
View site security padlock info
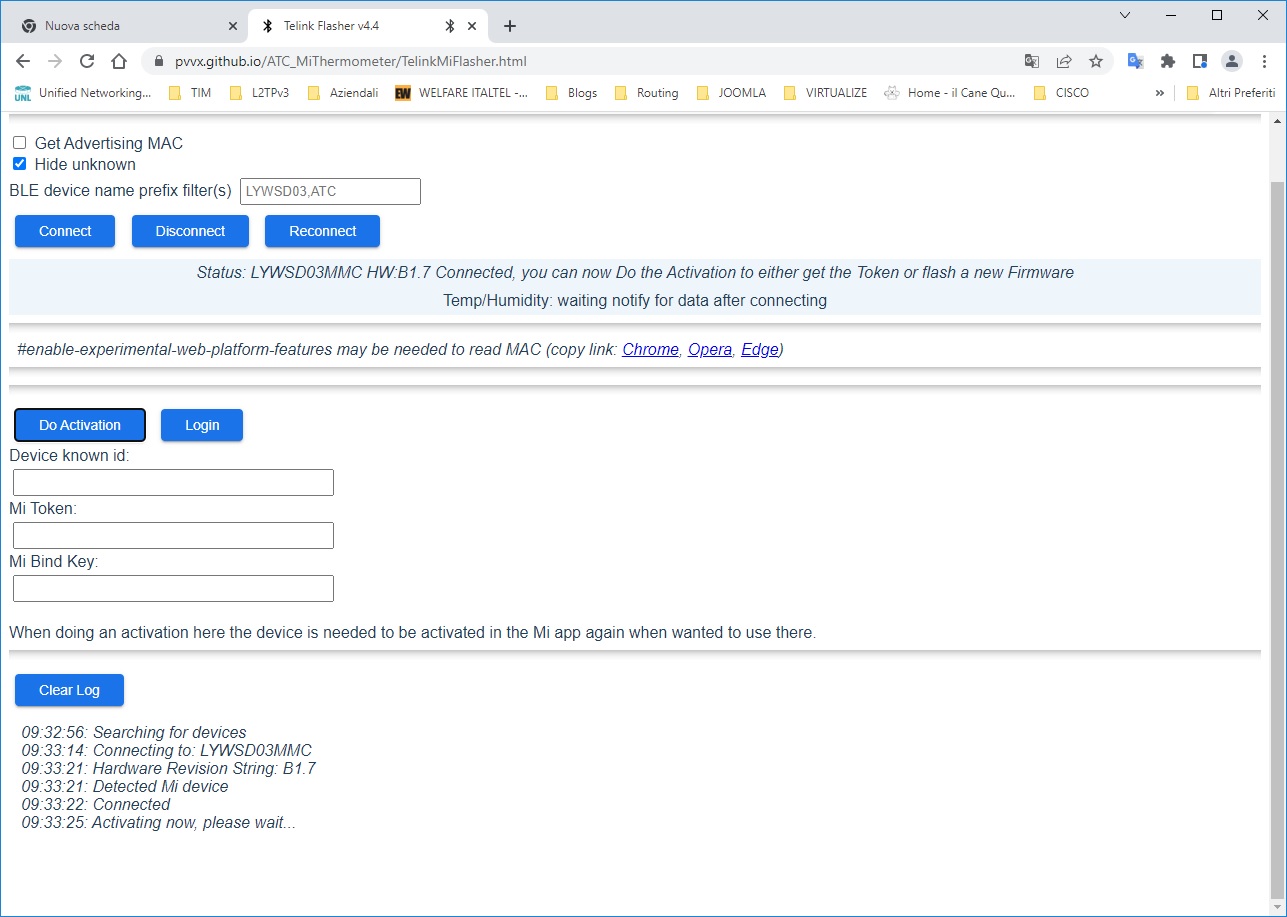(x=159, y=61)
